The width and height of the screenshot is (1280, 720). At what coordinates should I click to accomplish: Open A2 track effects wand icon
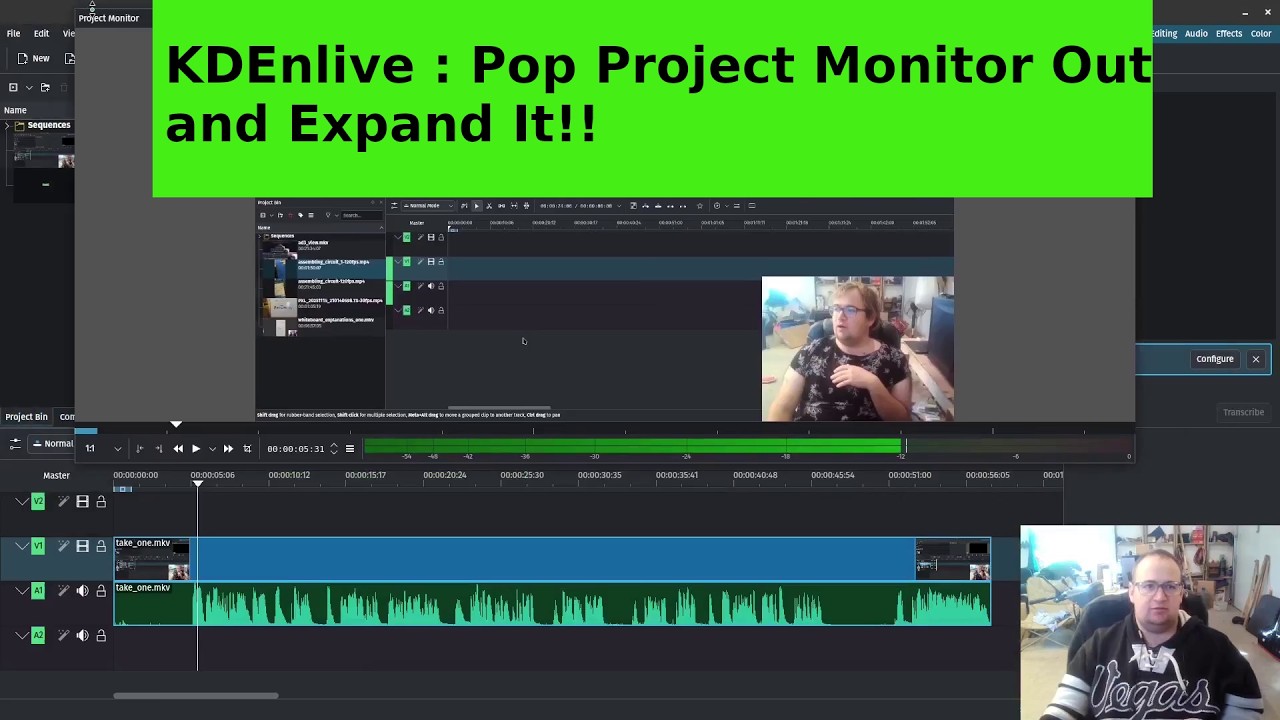(63, 635)
